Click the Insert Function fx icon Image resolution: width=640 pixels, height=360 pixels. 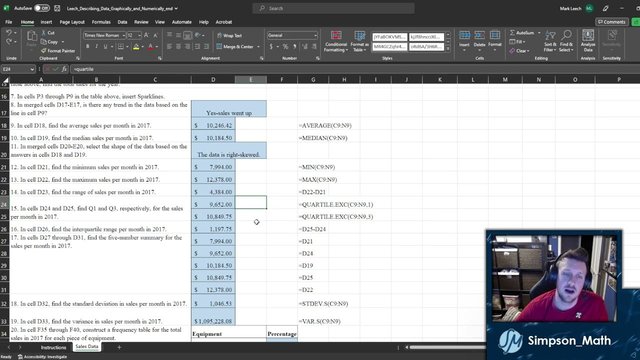(x=64, y=69)
